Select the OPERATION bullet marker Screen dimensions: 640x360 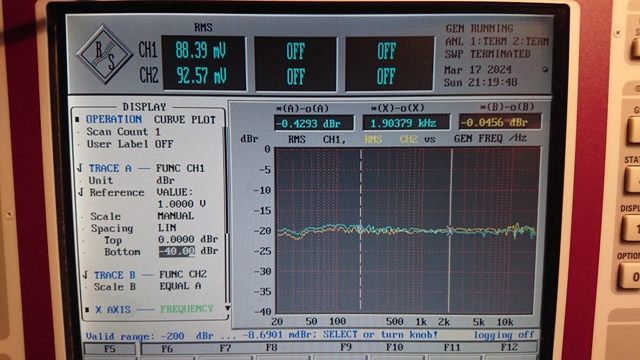[x=77, y=120]
